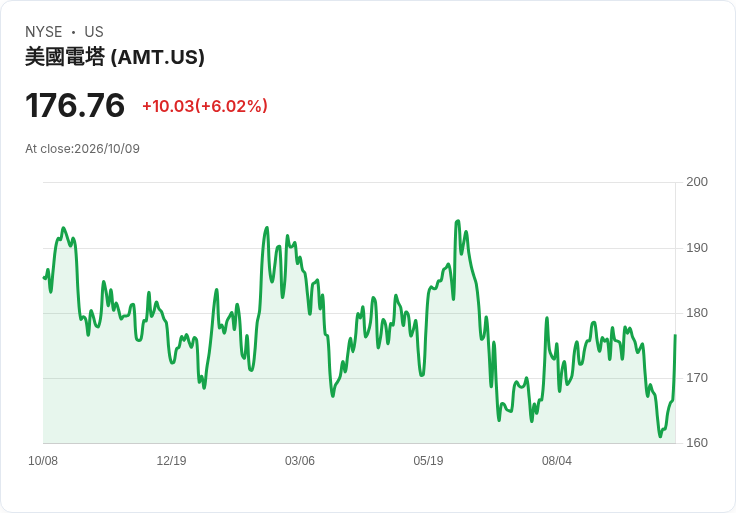Select the current price 176.76
Image resolution: width=736 pixels, height=513 pixels.
coord(75,105)
